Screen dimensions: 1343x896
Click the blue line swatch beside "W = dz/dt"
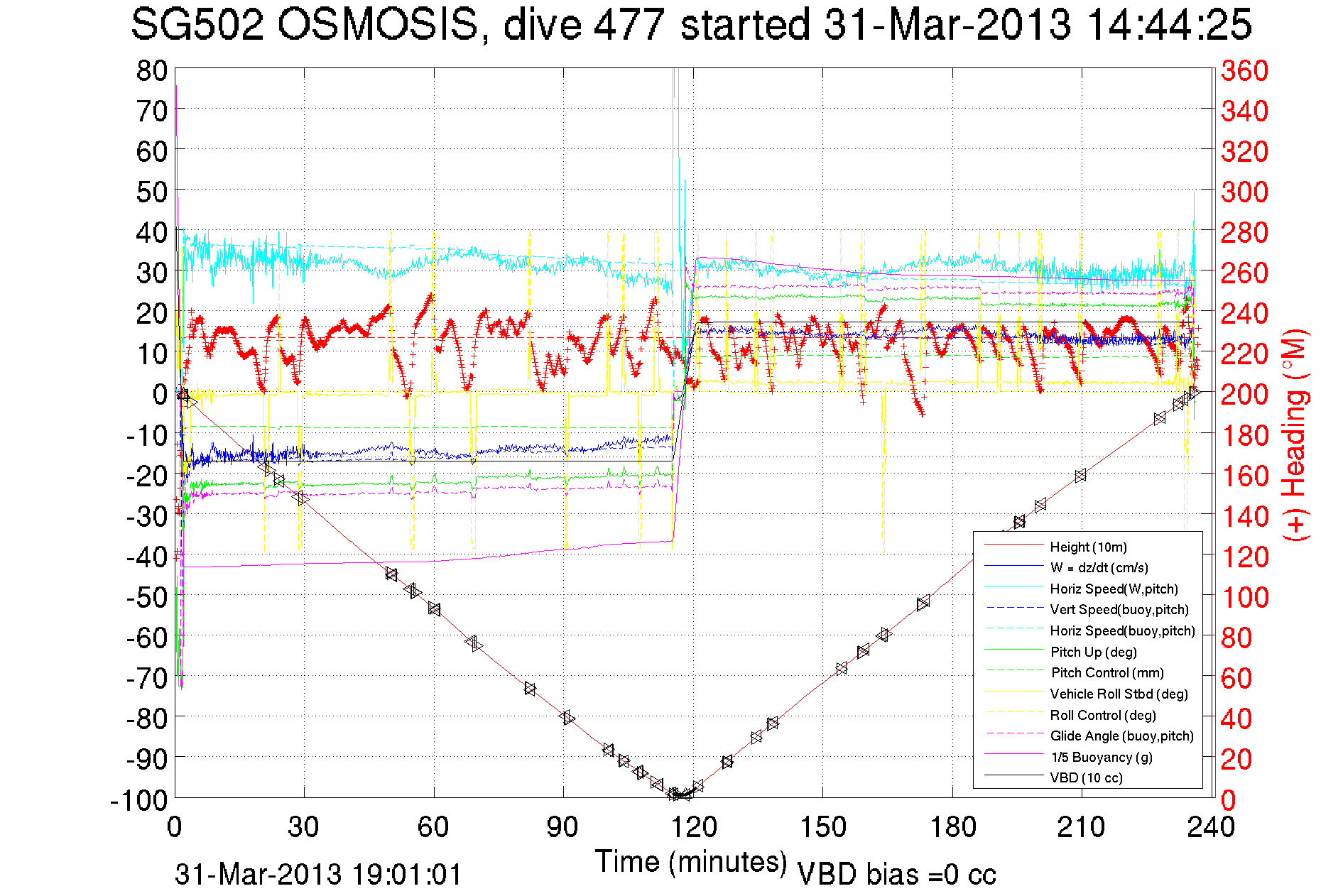(x=1013, y=567)
